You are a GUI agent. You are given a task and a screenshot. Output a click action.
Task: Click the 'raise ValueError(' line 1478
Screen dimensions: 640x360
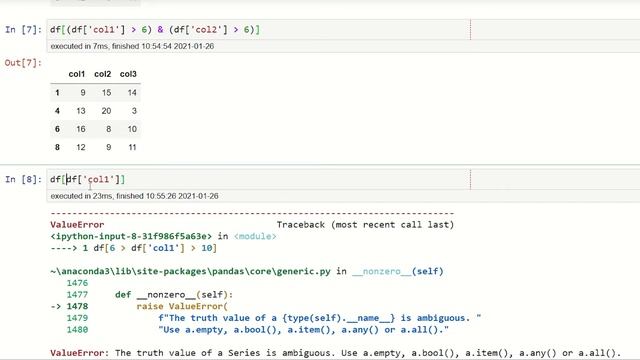(x=182, y=306)
